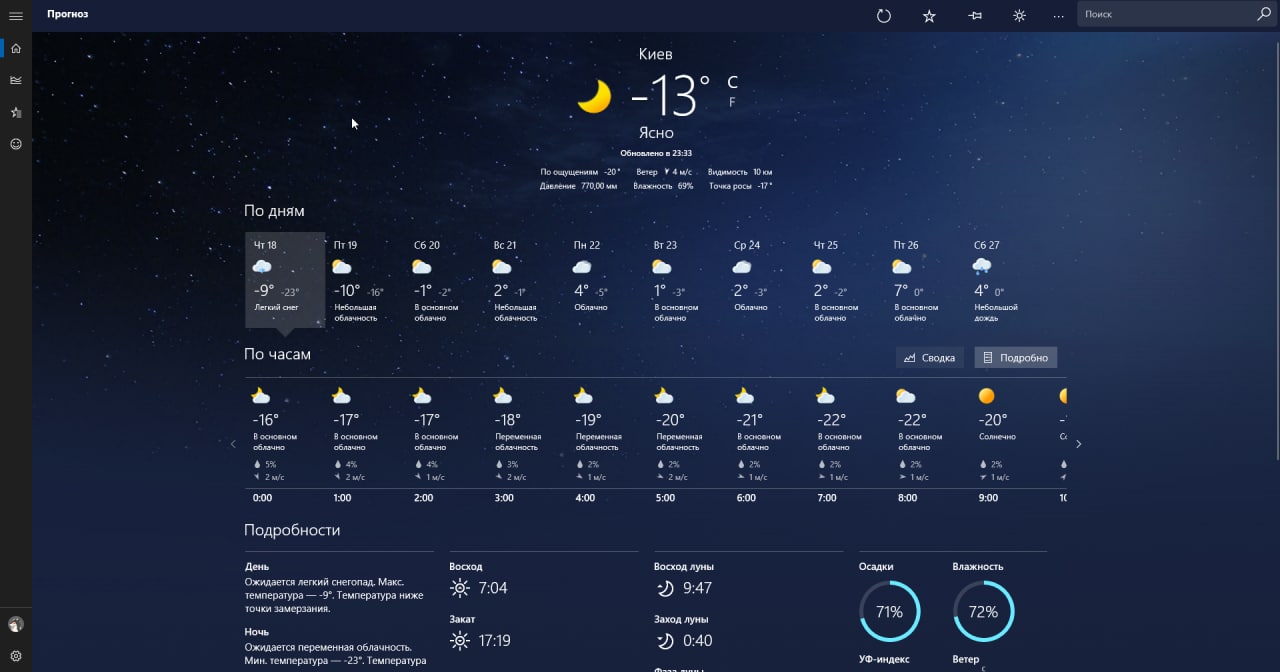Viewport: 1280px width, 672px height.
Task: Click the 0:00 hourly forecast column
Action: click(x=284, y=443)
